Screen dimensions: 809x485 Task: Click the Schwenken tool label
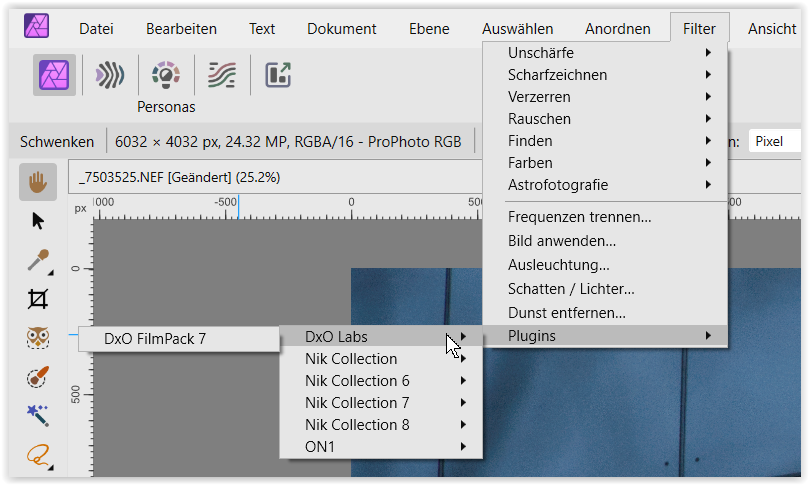(x=57, y=142)
